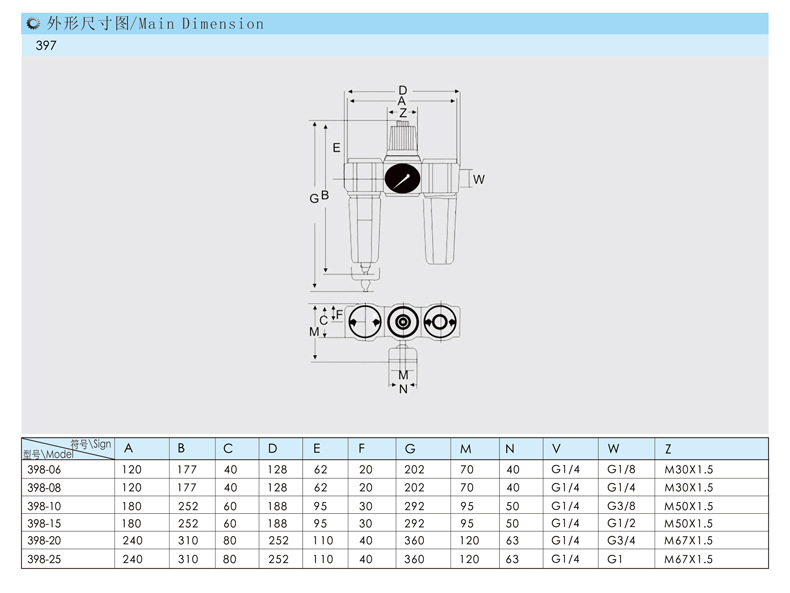Click the center circle in the top view
Screen dimensions: 790x593
402,323
